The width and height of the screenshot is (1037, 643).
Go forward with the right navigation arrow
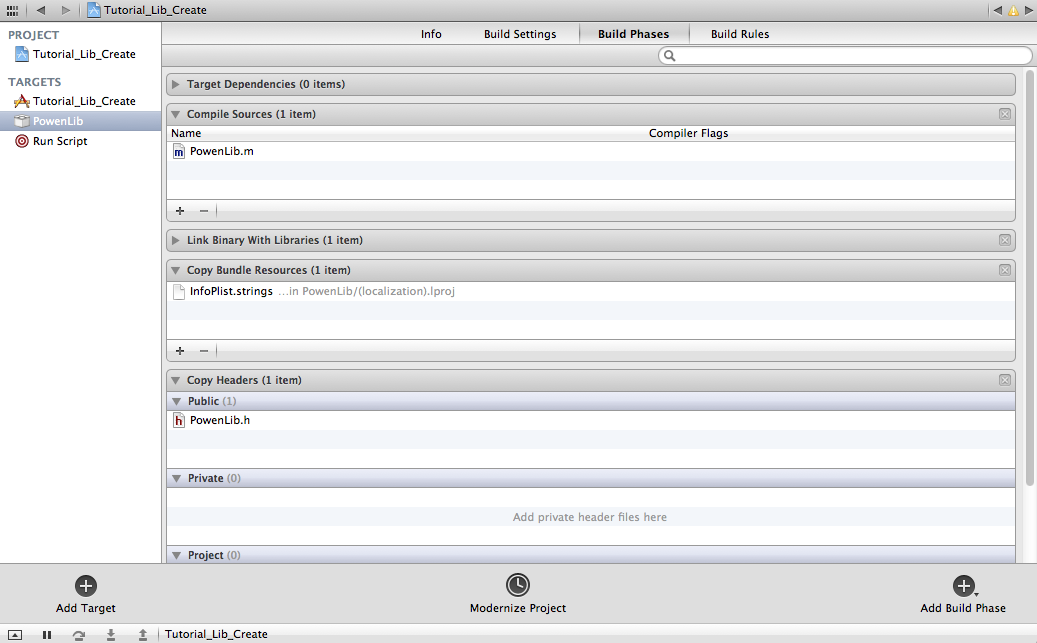tap(65, 10)
